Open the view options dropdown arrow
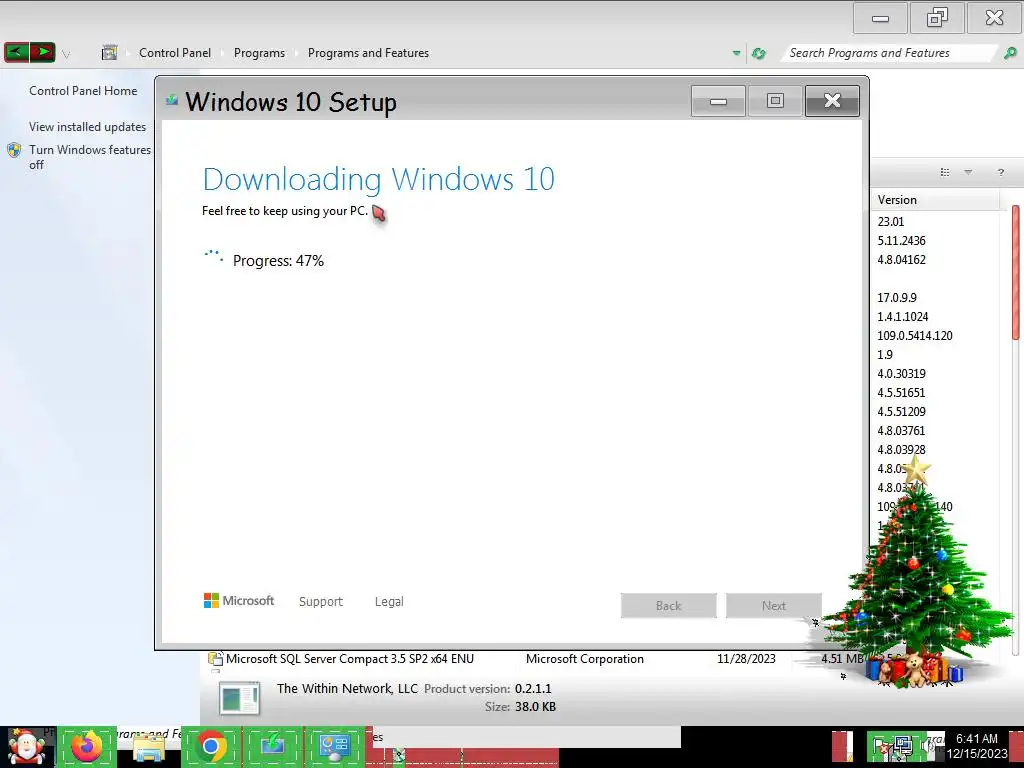Image resolution: width=1024 pixels, height=768 pixels. click(x=968, y=172)
